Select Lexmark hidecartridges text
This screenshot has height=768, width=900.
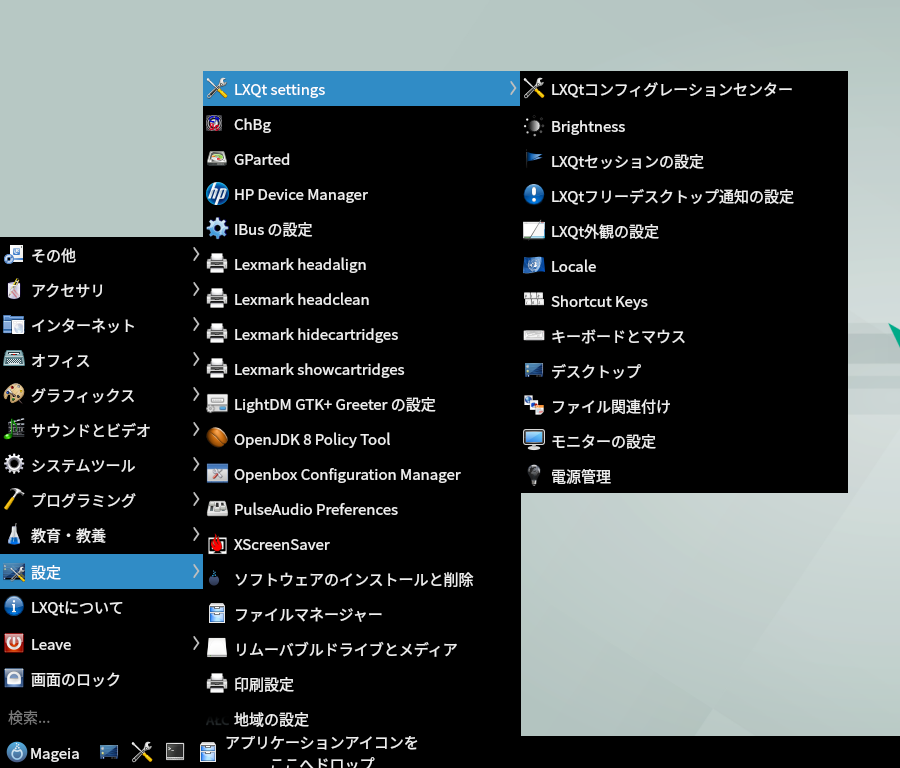coord(316,334)
